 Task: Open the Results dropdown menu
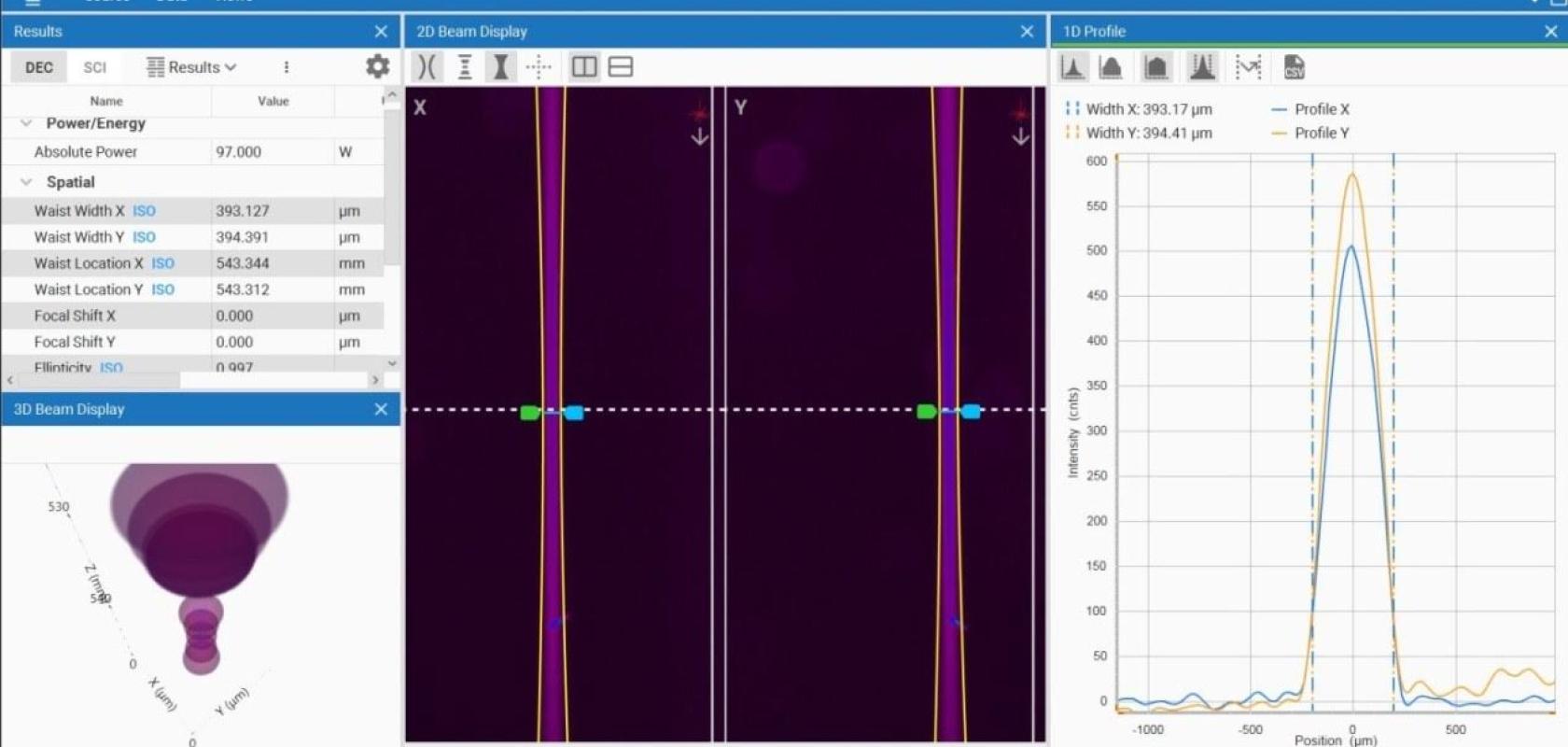[192, 67]
